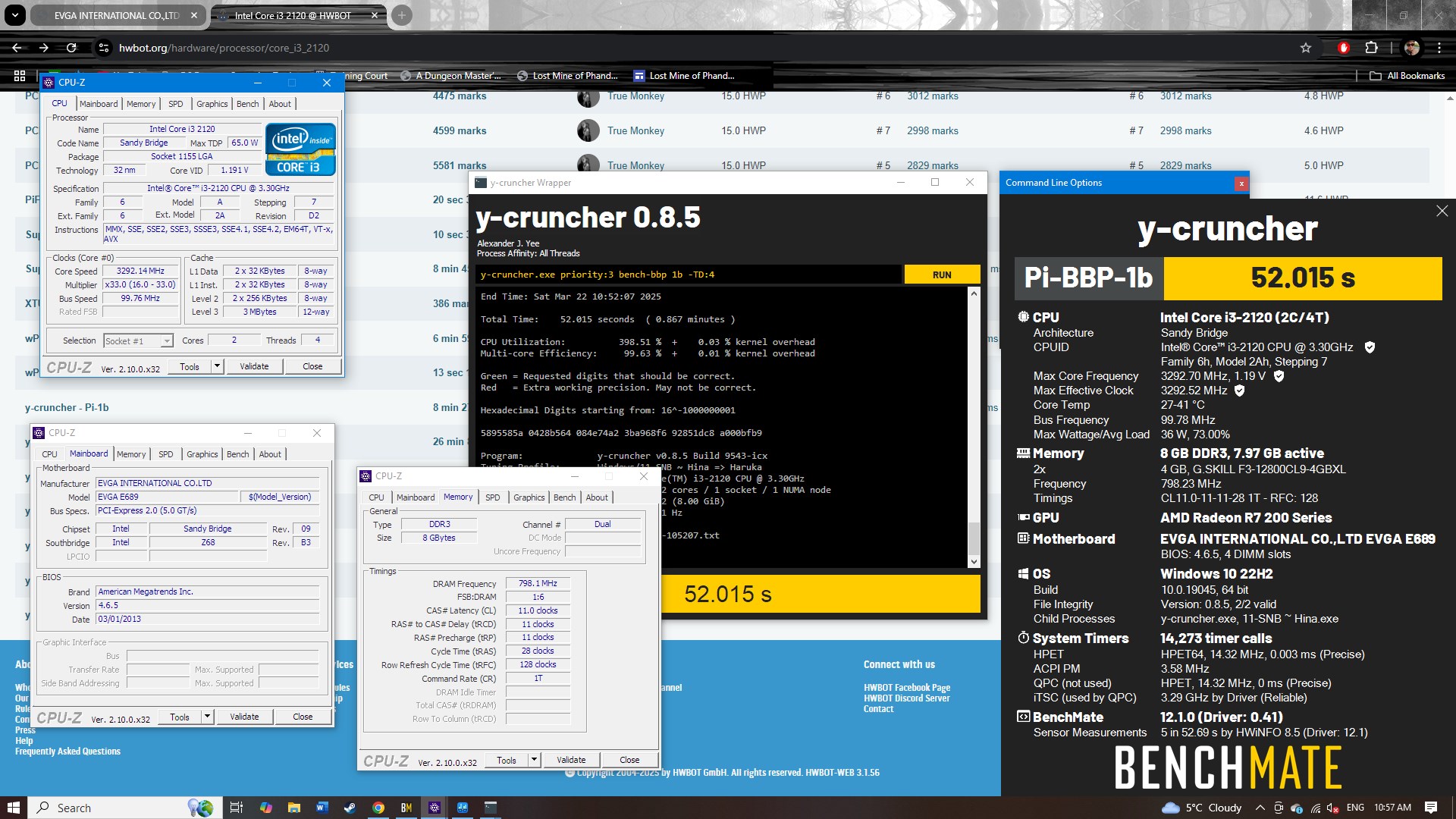
Task: Click the down arrow of y-cruncher console scrollbar
Action: (974, 562)
